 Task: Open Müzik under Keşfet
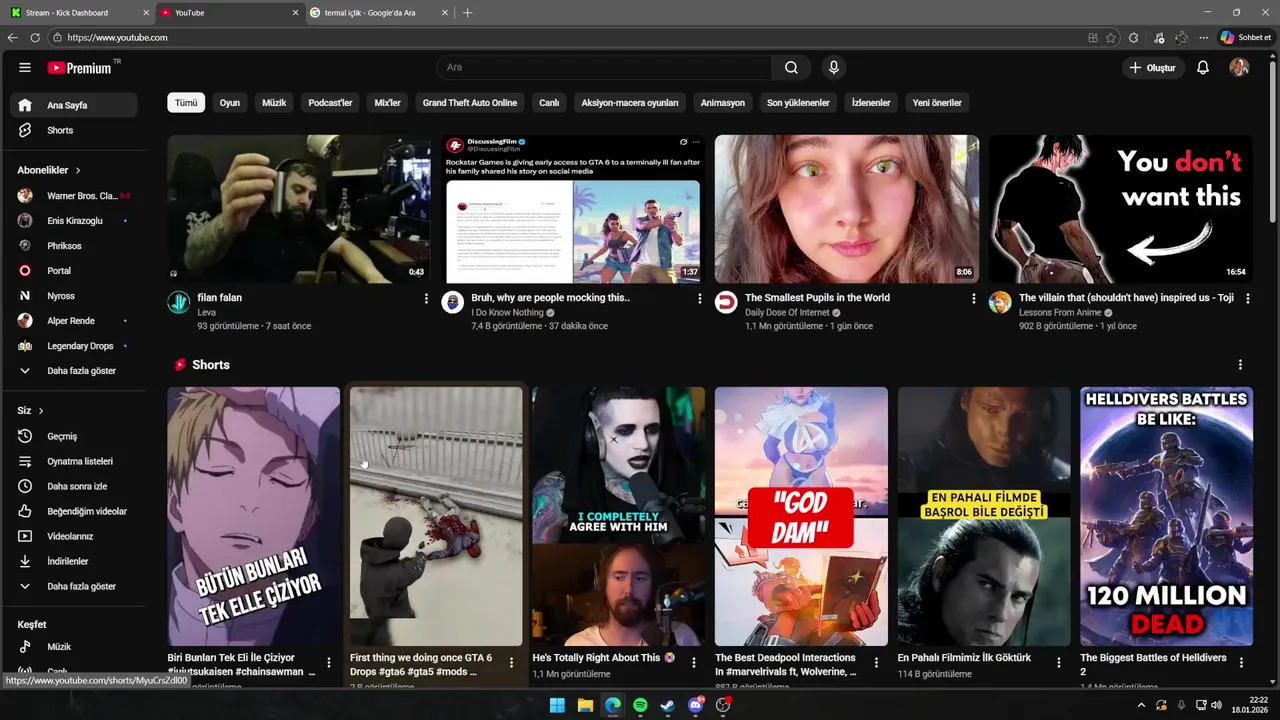[74, 647]
